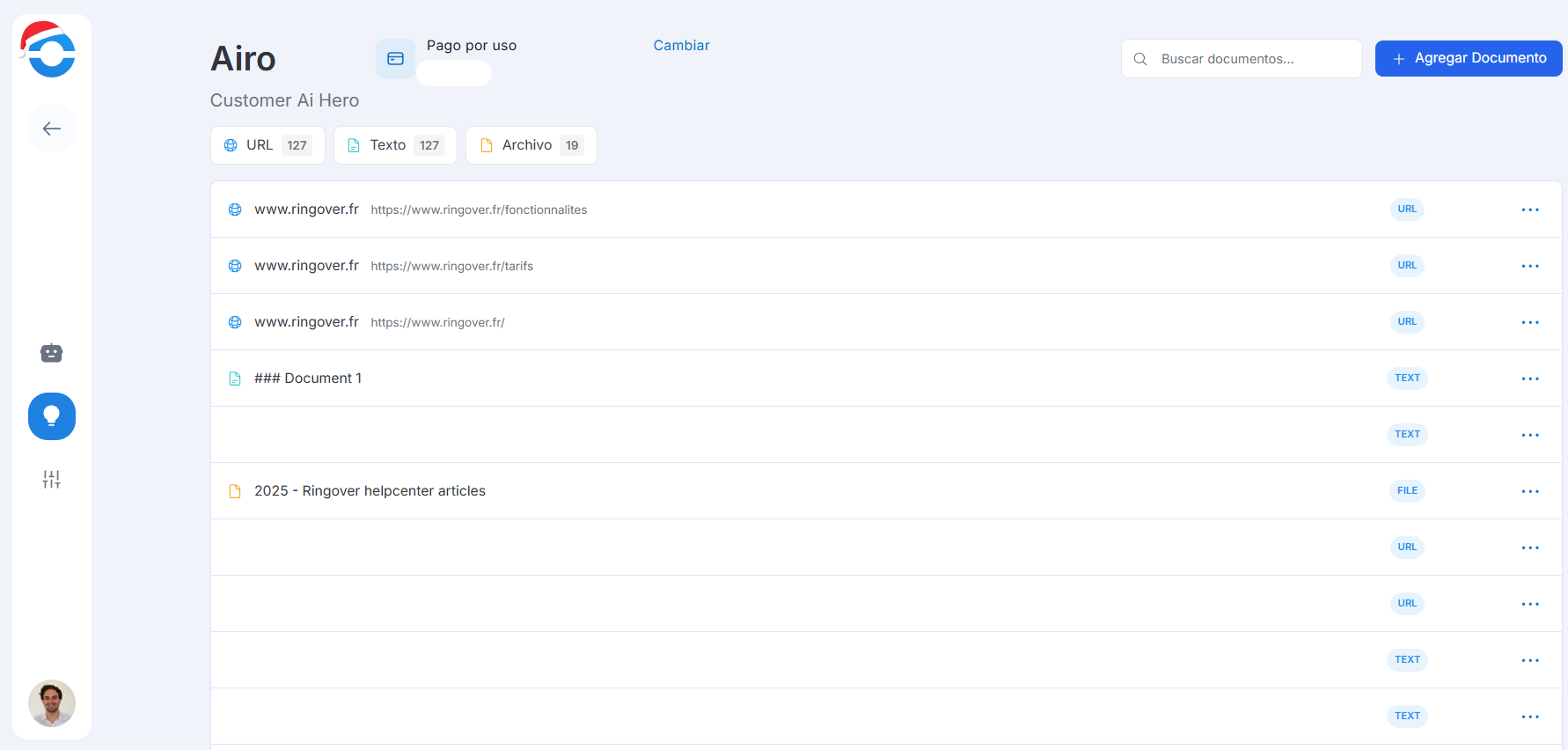Click the back arrow in sidebar
Viewport: 1568px width, 750px height.
(52, 129)
